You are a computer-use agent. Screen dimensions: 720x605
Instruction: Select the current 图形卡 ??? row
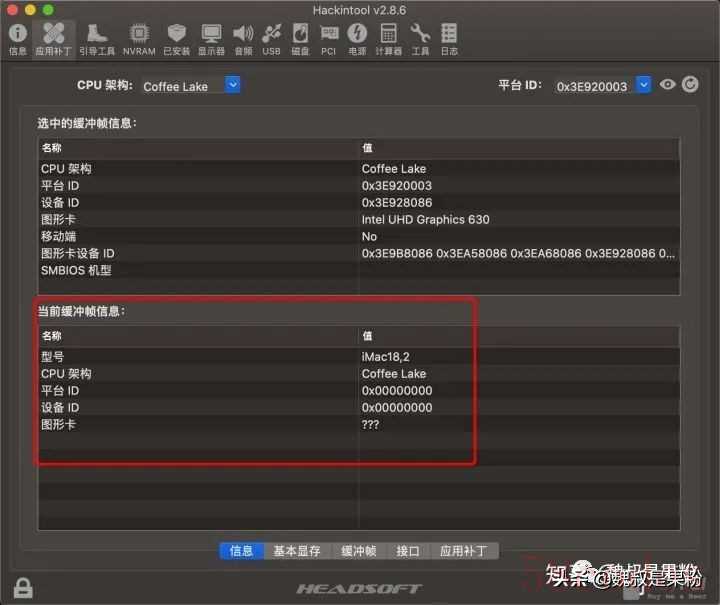pos(359,425)
